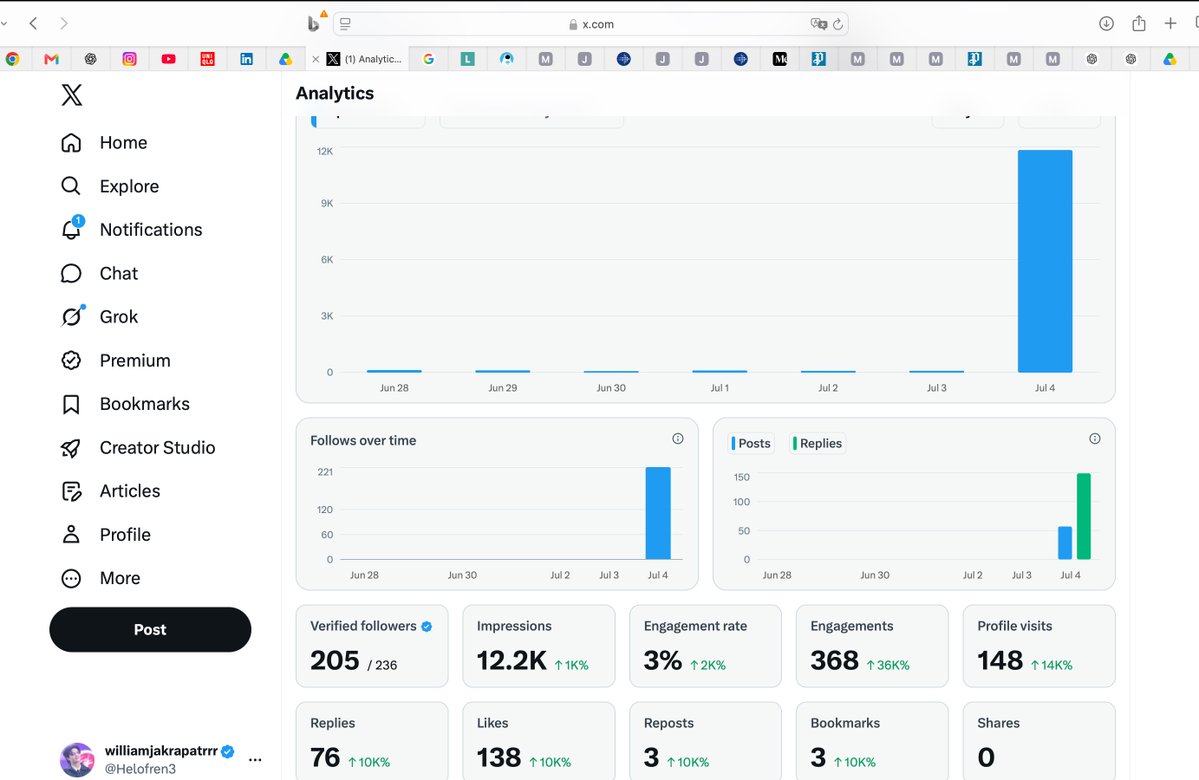
Task: Open Articles from the sidebar
Action: (x=111, y=491)
